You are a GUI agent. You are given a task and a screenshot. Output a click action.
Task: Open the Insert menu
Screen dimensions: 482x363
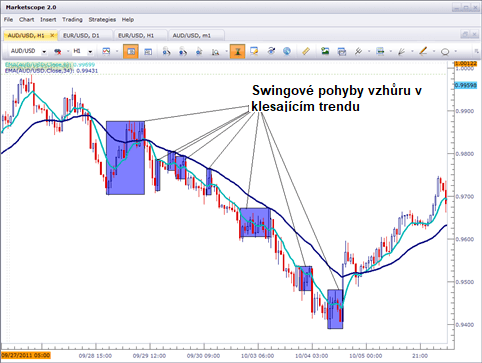tap(48, 20)
